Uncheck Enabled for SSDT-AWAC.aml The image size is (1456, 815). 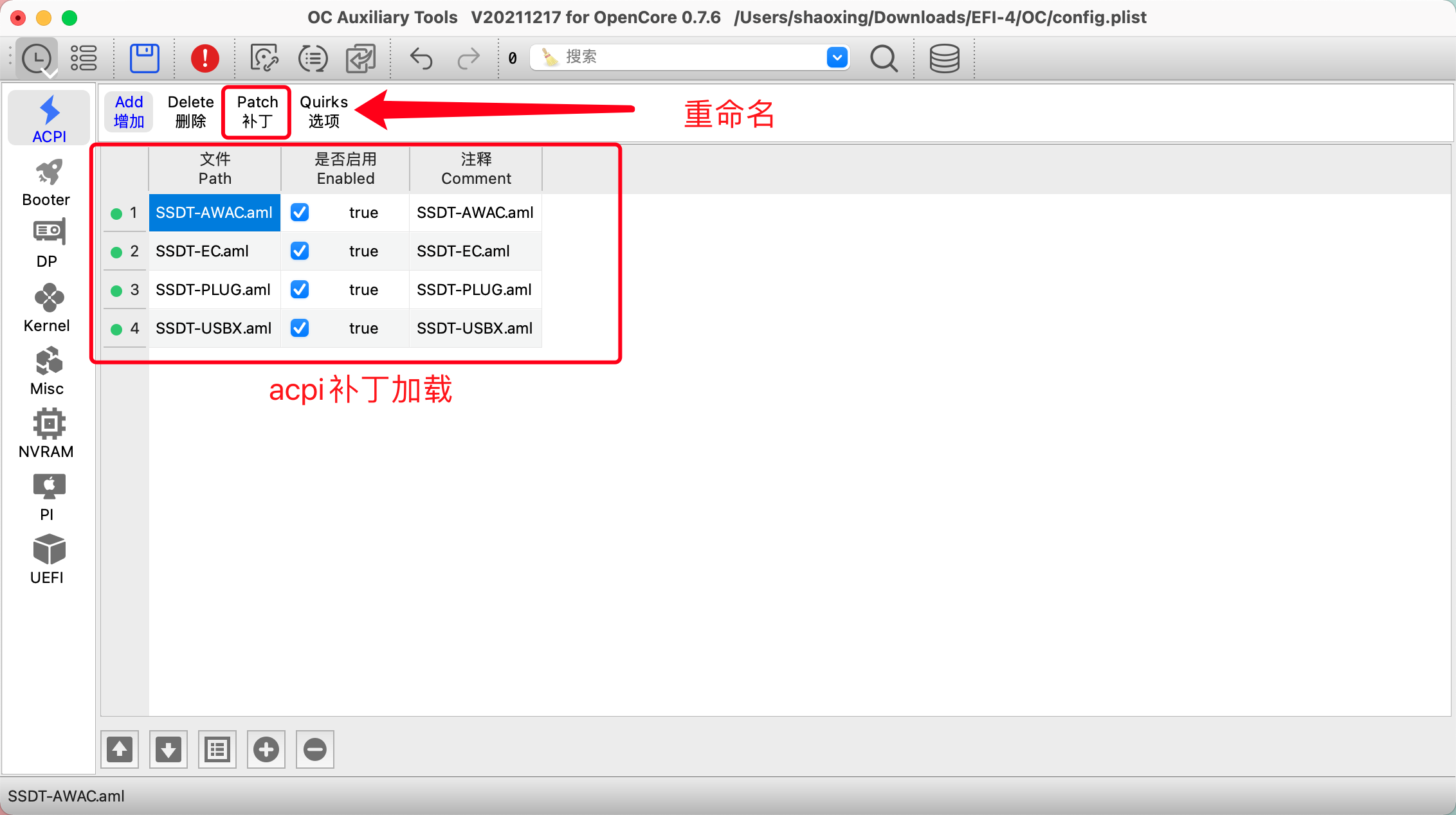(x=300, y=213)
